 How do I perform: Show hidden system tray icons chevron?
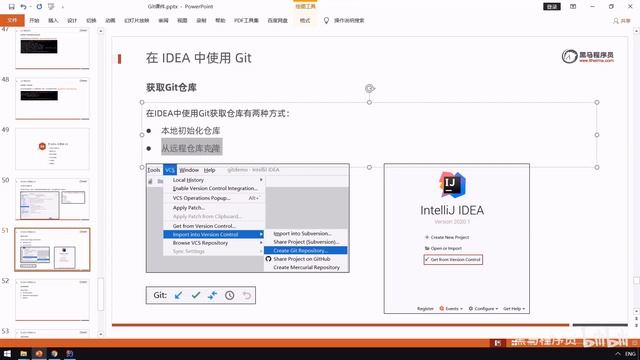pos(618,354)
